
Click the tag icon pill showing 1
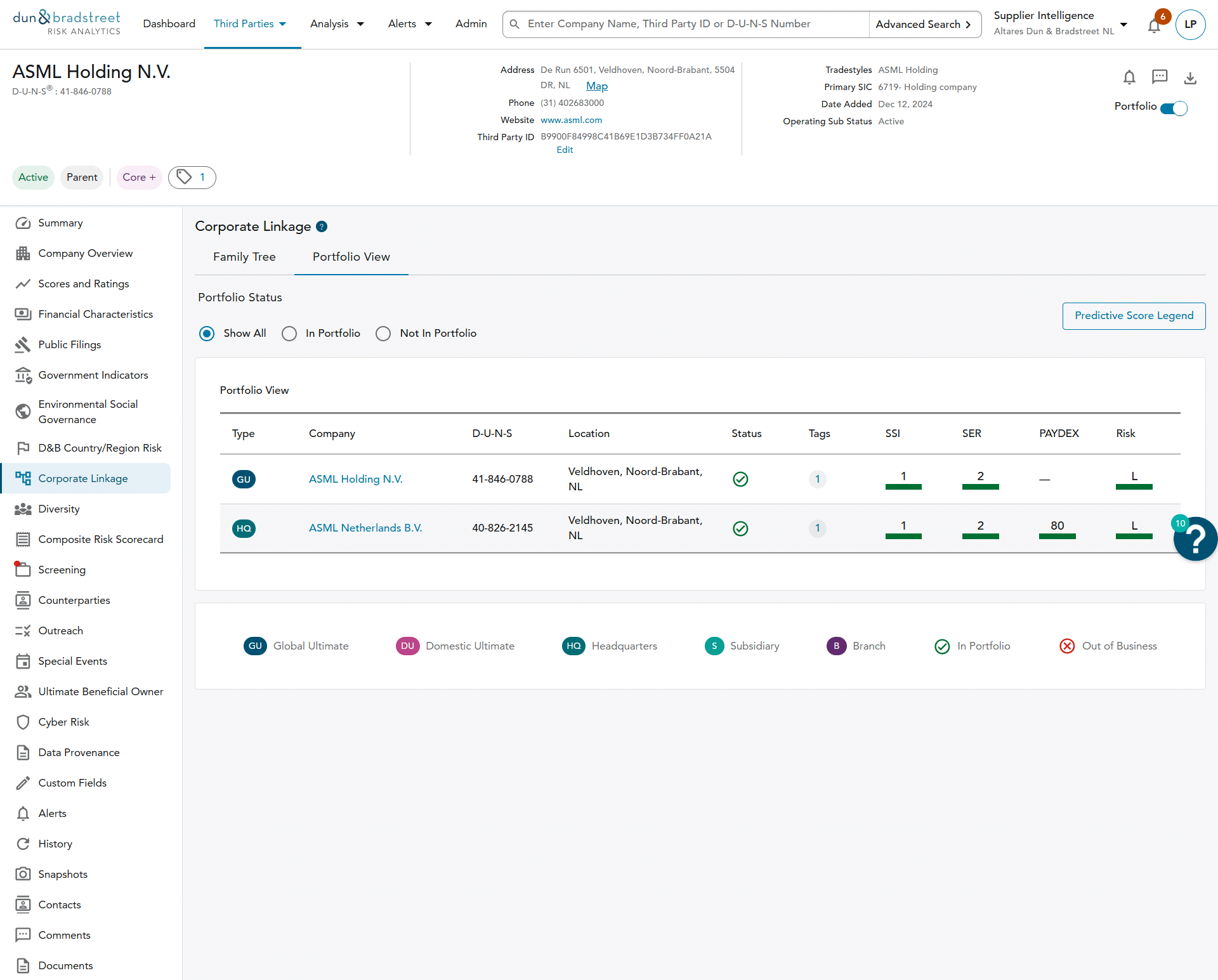click(192, 178)
